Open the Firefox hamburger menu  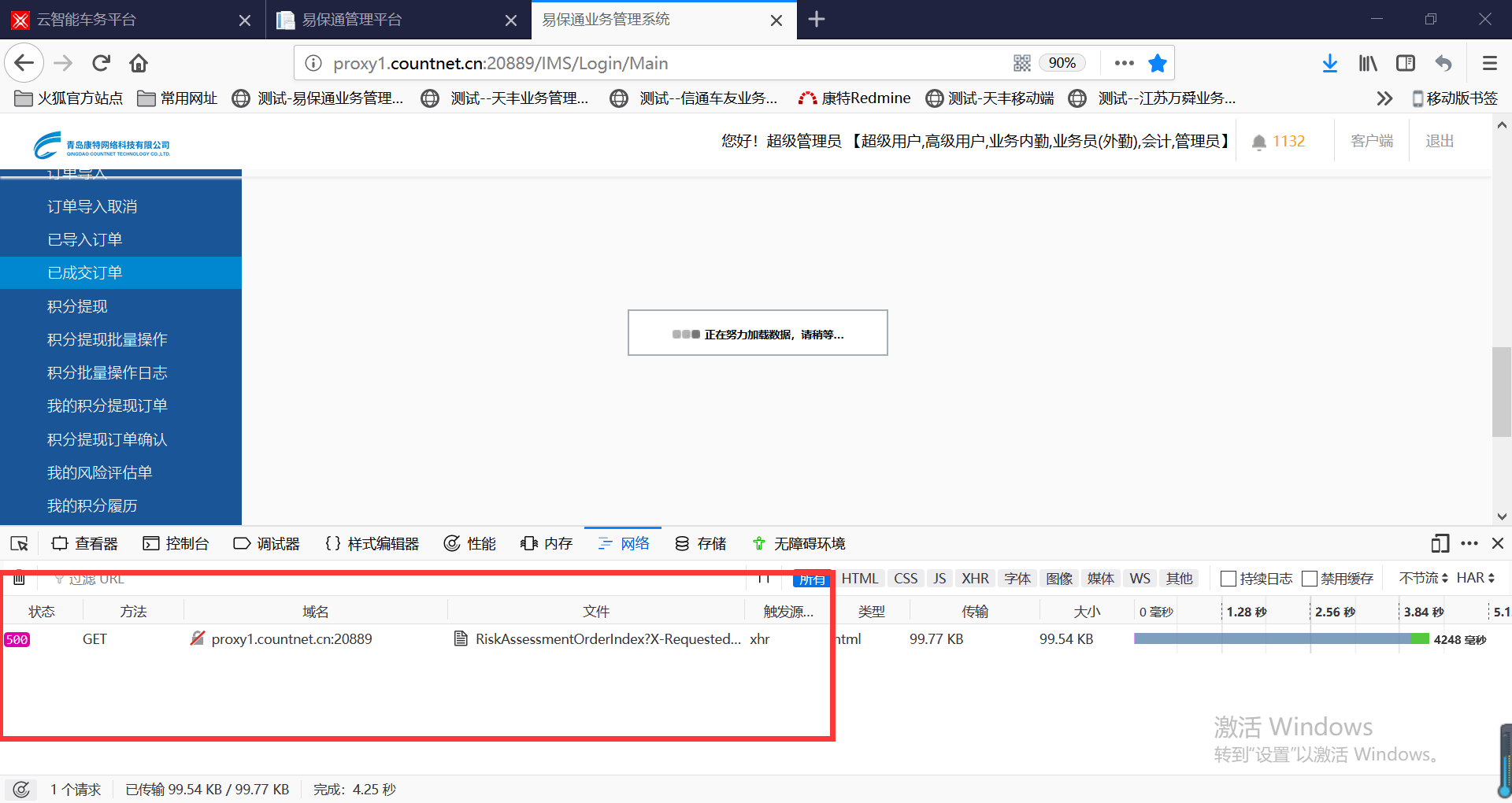1489,63
